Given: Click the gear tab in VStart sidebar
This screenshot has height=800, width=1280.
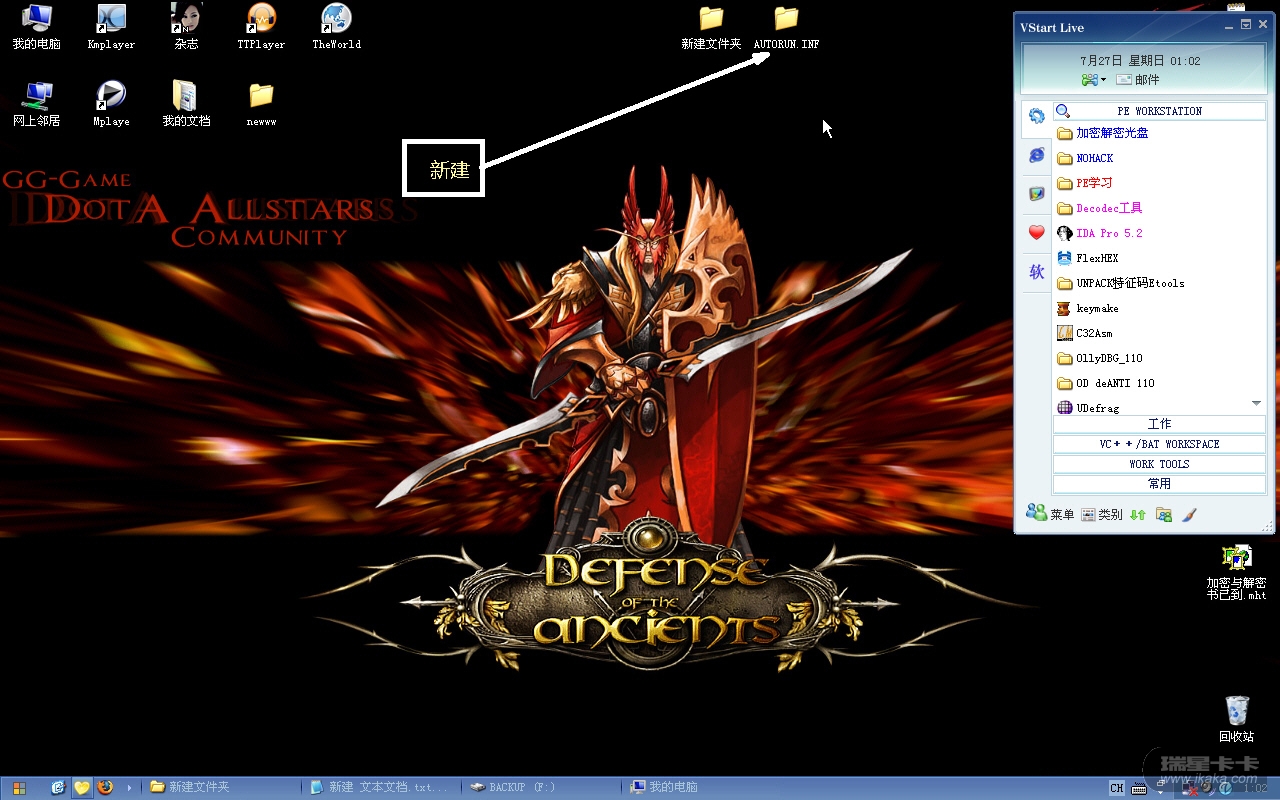Looking at the screenshot, I should [1037, 116].
